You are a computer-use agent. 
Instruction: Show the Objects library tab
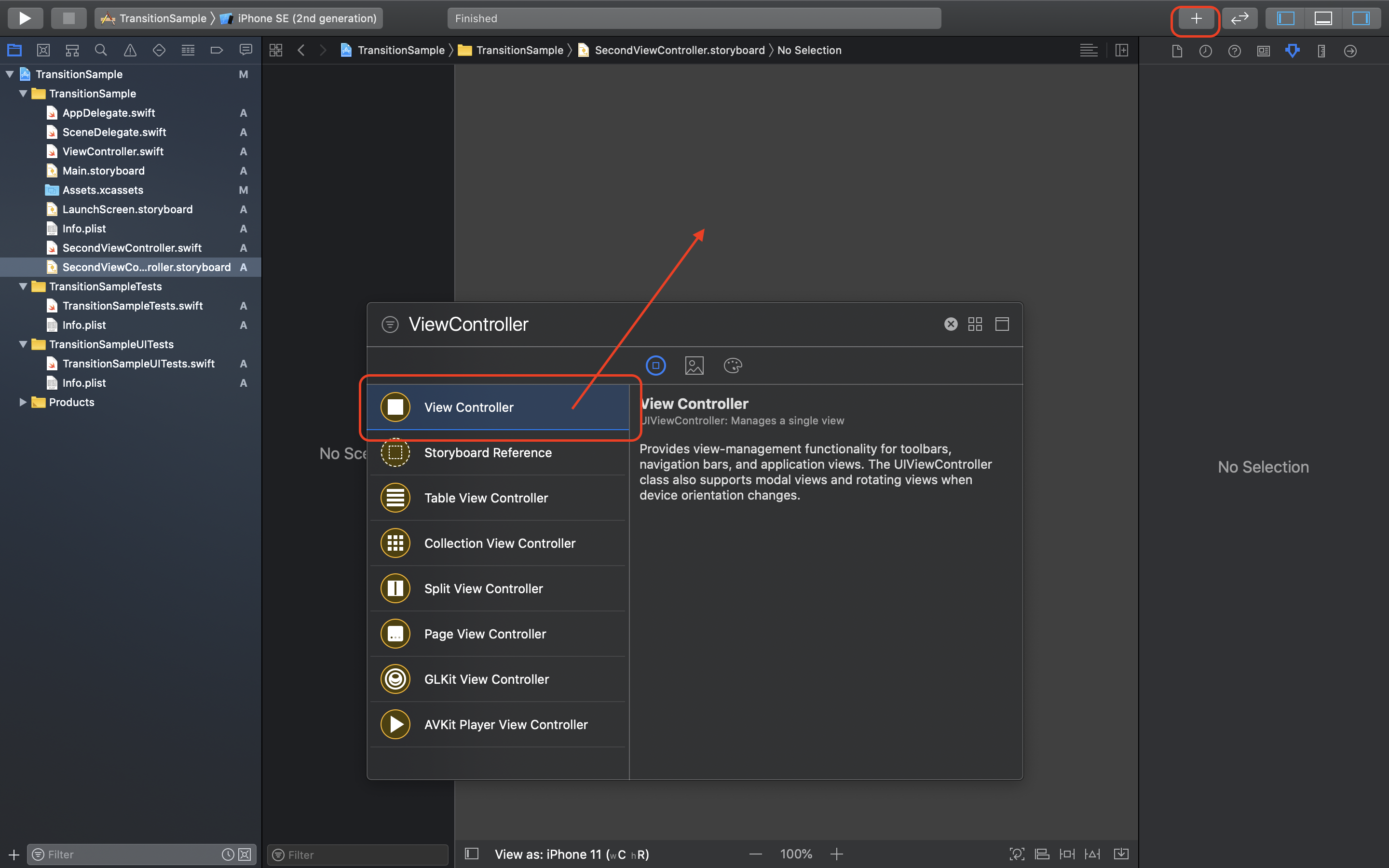click(655, 366)
